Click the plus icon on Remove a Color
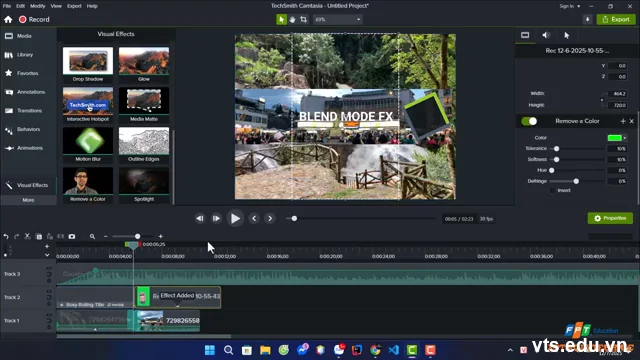Screen dimensions: 640x360 point(623,121)
